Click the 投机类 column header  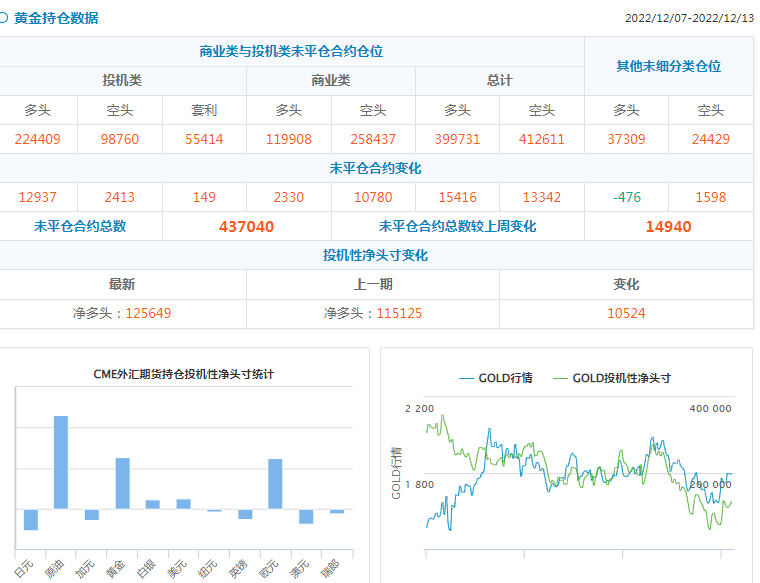122,80
